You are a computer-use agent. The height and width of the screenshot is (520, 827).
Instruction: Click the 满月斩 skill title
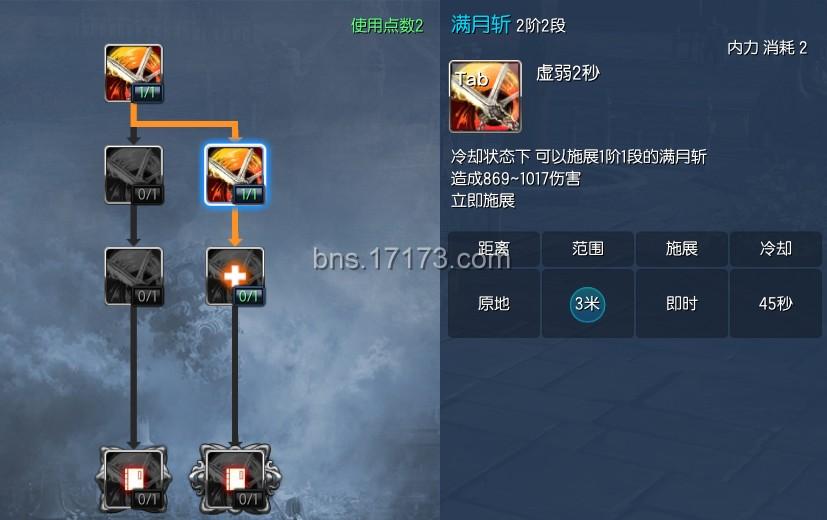[480, 24]
